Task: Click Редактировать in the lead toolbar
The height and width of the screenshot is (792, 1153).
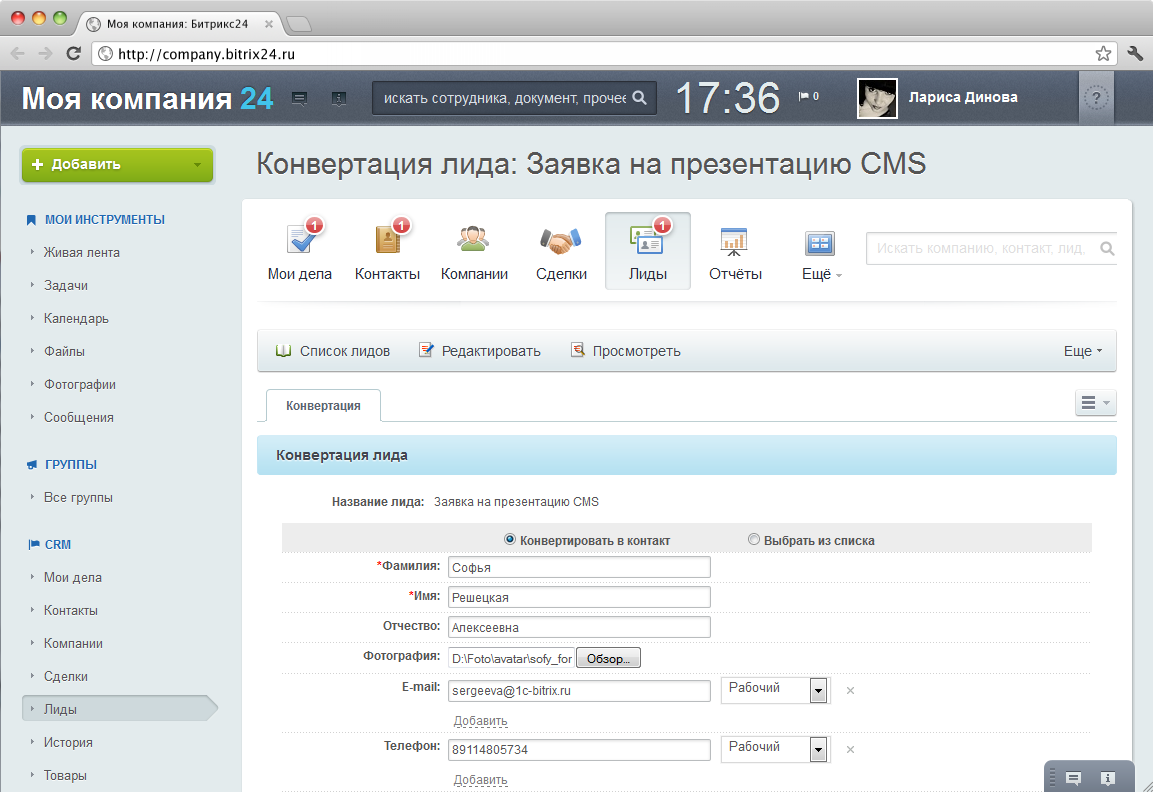Action: click(x=479, y=352)
